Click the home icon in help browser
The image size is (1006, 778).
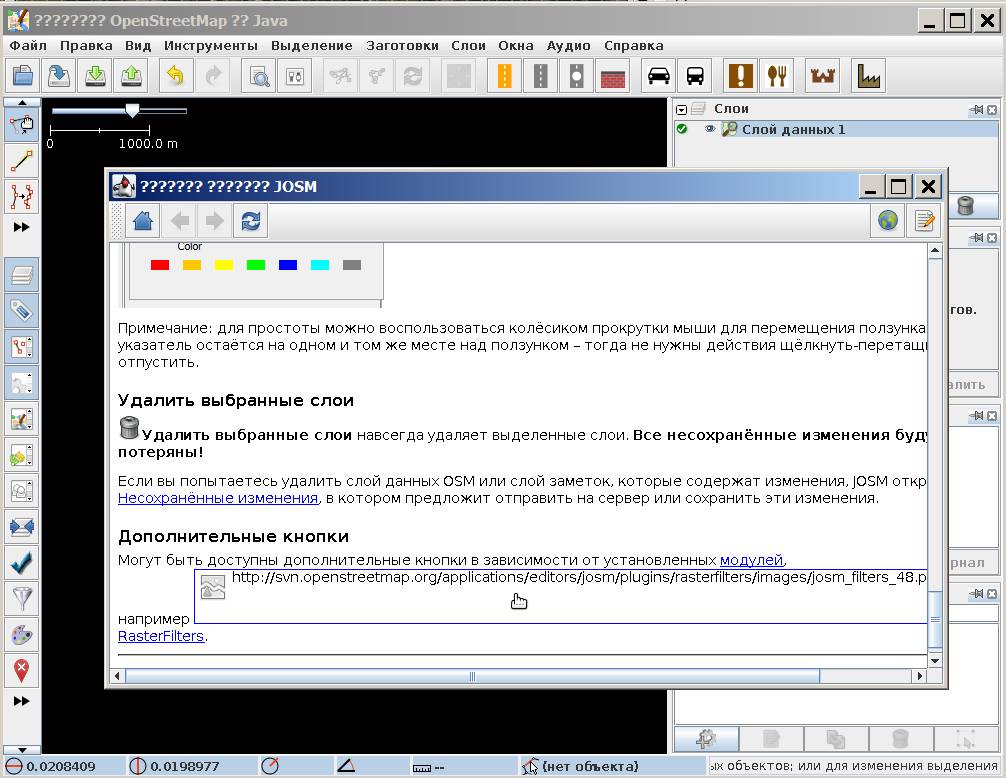[x=143, y=221]
